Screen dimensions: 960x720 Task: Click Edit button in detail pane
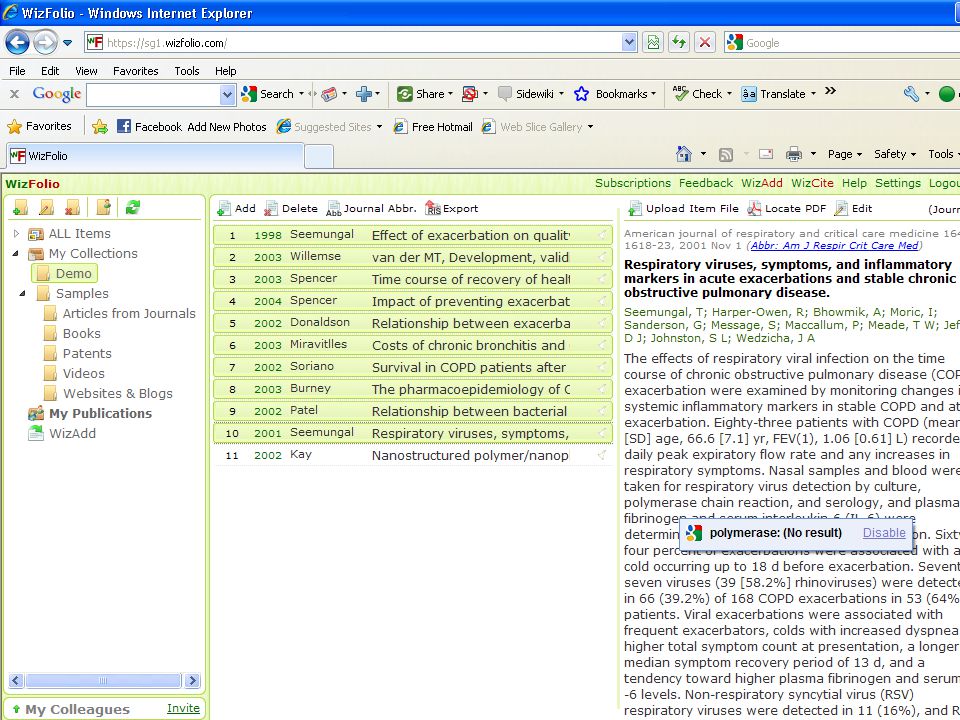[x=853, y=209]
